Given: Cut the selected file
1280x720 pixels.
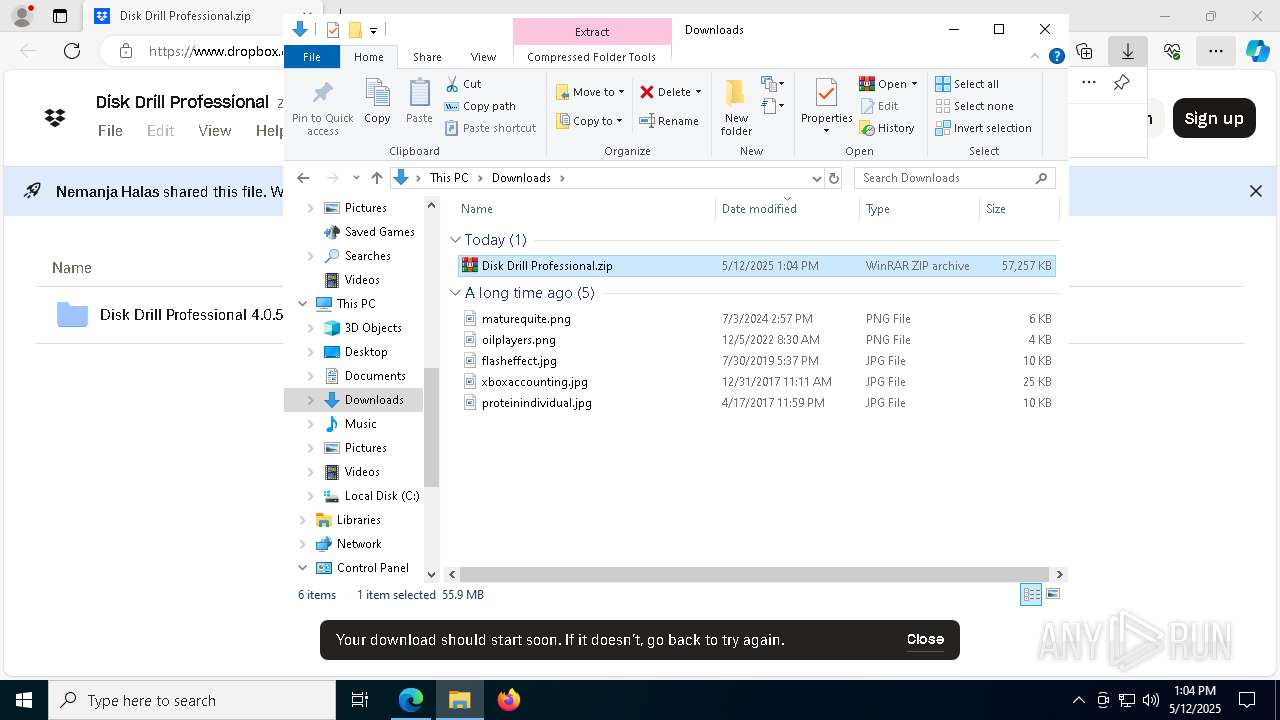Looking at the screenshot, I should coord(463,84).
